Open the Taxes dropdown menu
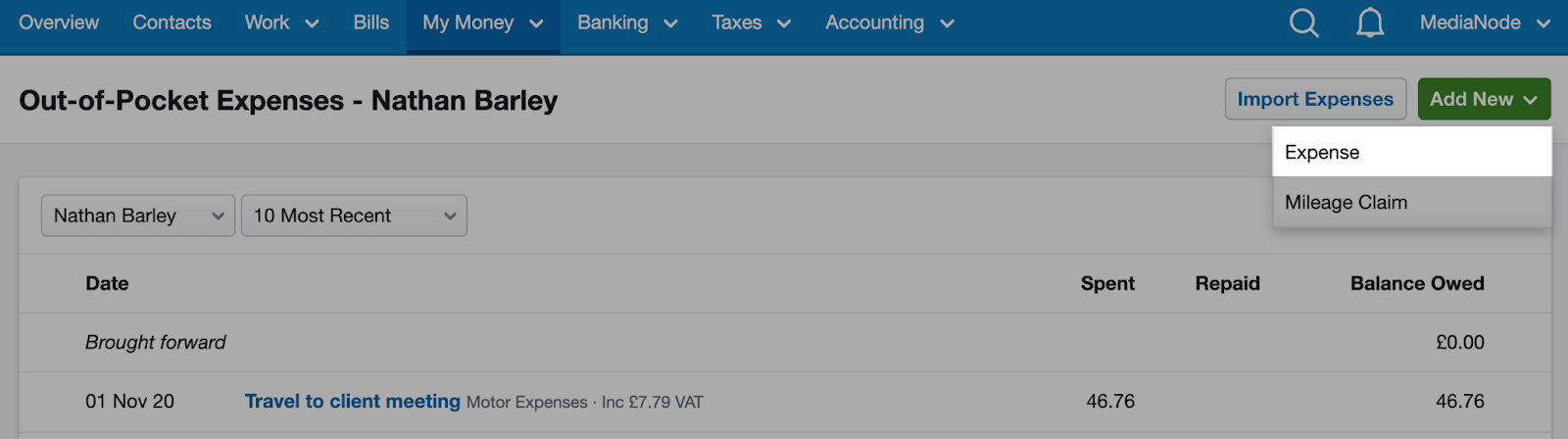 coord(751,23)
